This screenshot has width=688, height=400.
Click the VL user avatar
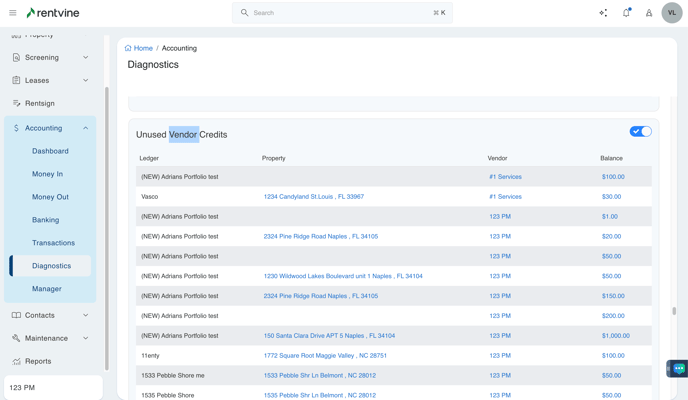click(671, 13)
